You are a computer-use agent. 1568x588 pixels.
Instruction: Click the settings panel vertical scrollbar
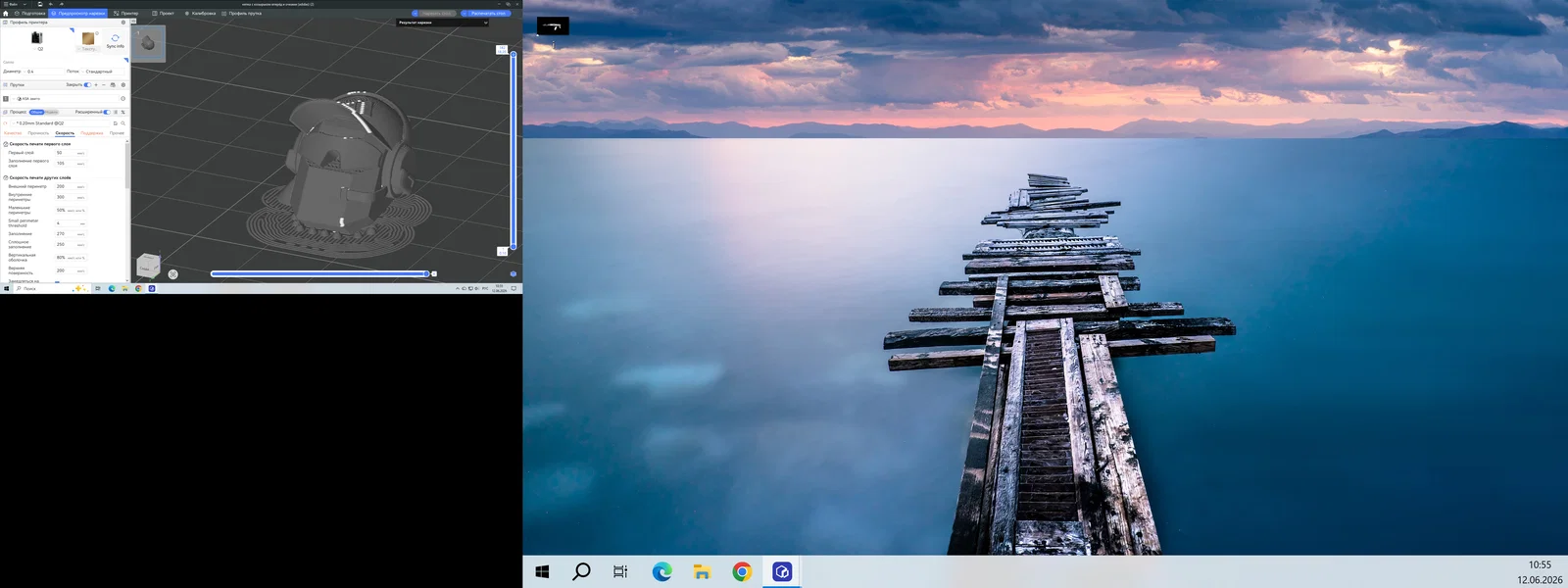pyautogui.click(x=127, y=166)
